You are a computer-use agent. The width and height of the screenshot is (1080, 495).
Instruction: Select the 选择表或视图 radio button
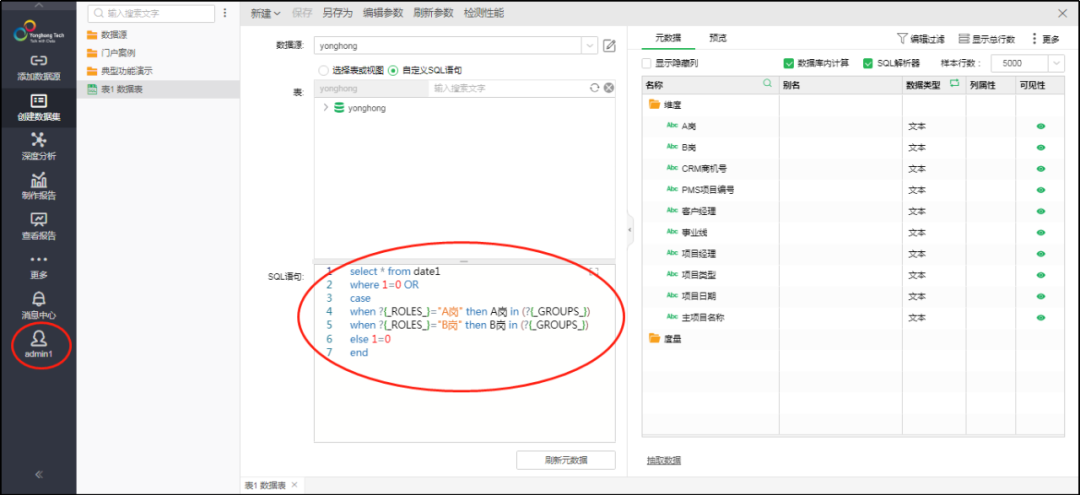[x=323, y=70]
